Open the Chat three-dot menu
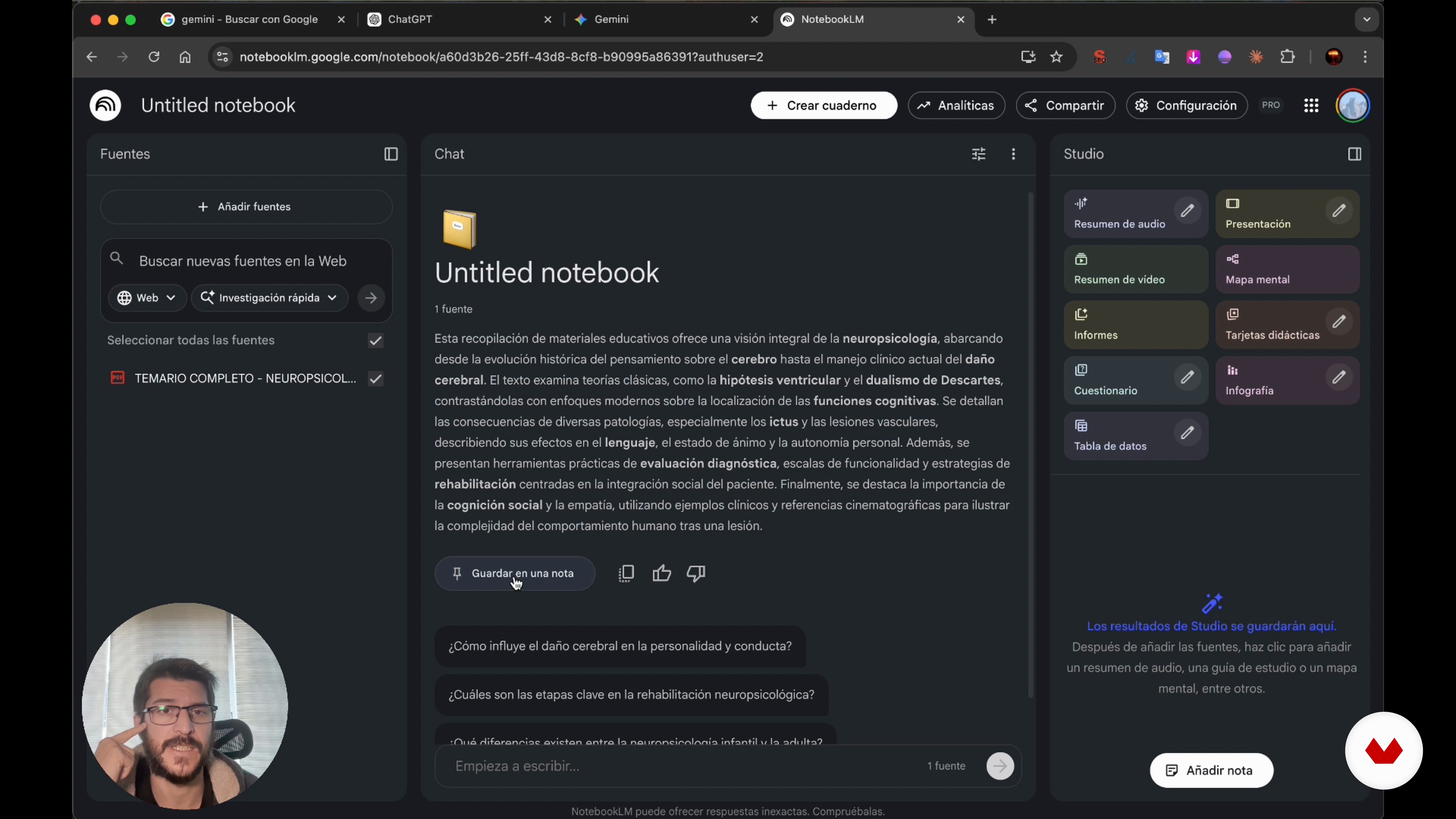This screenshot has width=1456, height=819. click(x=1014, y=154)
